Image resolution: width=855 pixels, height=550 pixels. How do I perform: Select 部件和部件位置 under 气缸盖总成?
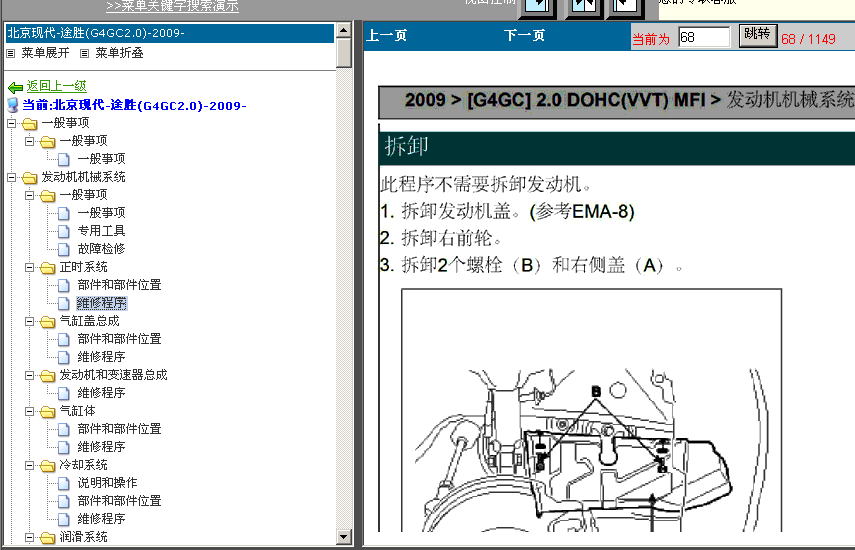point(119,339)
